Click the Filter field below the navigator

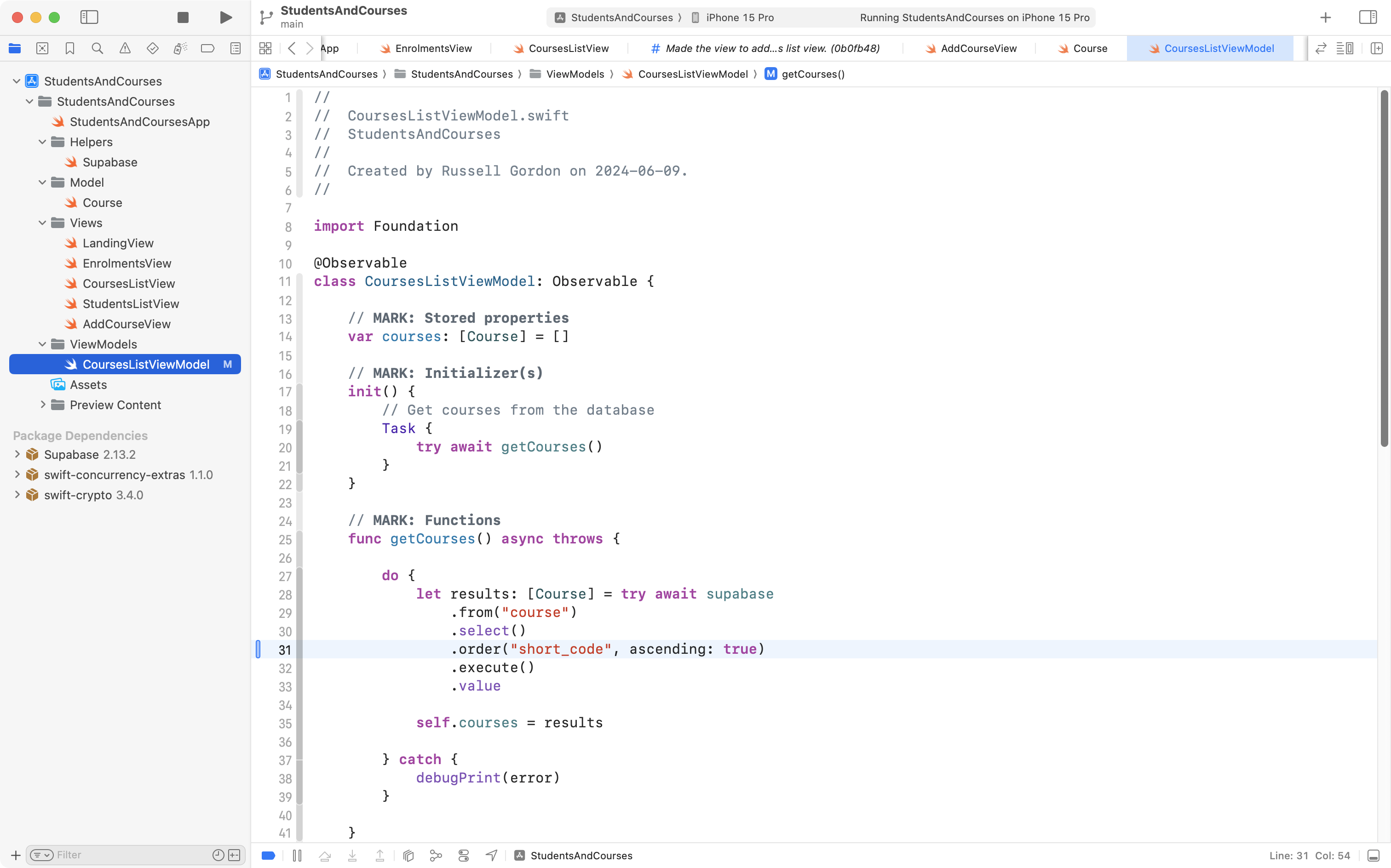coord(115,854)
